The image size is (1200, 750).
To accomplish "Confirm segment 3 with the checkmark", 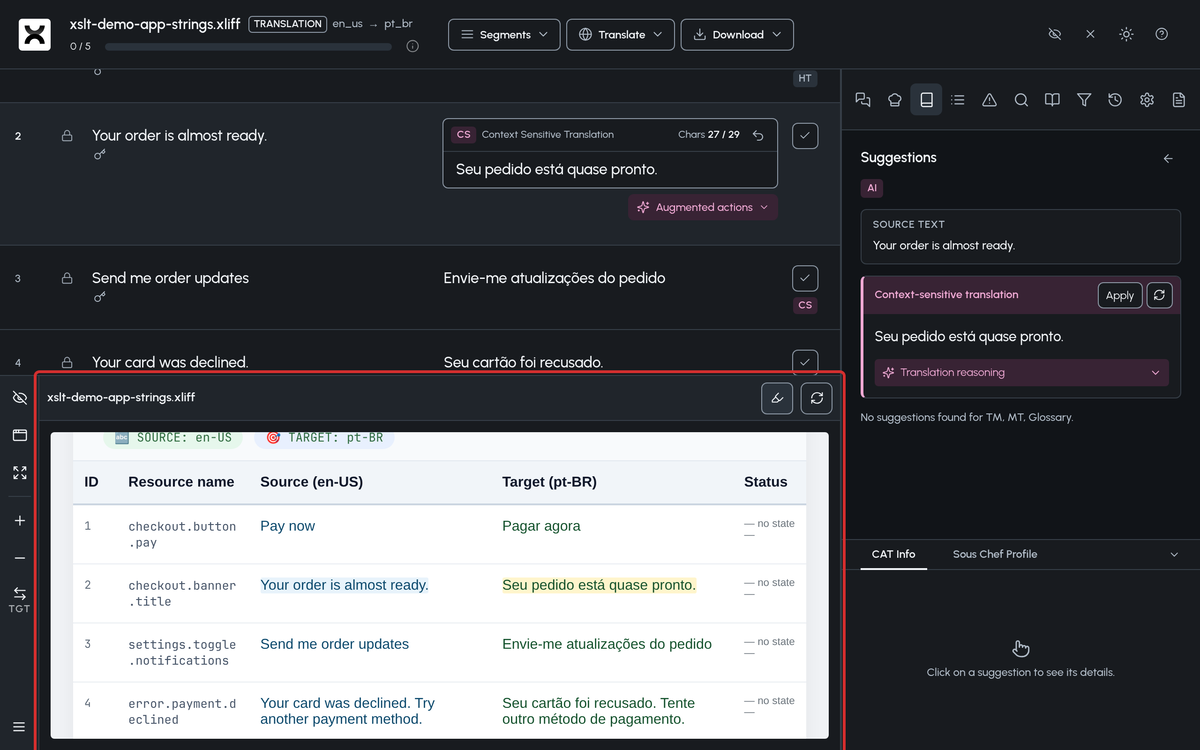I will [x=805, y=278].
